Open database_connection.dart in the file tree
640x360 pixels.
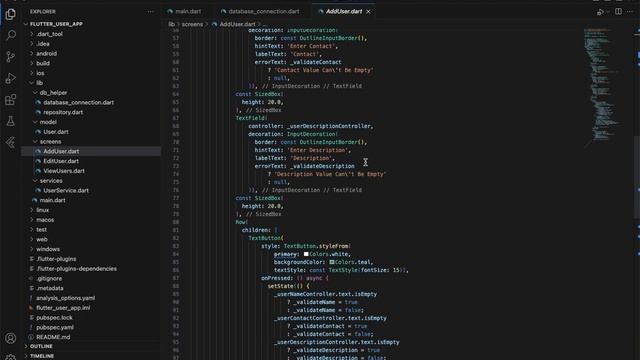point(78,102)
